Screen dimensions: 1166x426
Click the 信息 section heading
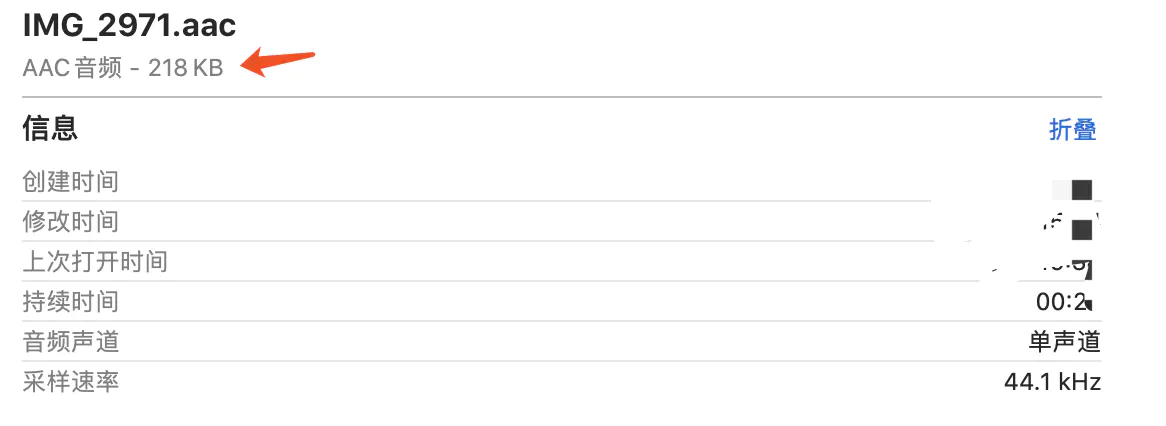50,129
